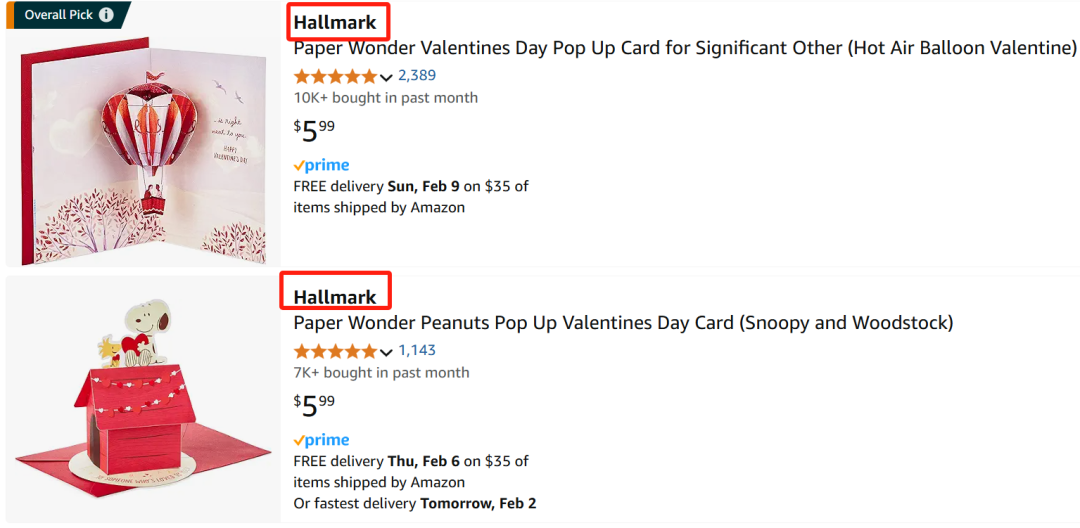Click the Hallmark brand on balloon card
Screen dimensions: 1080x528
[x=335, y=23]
